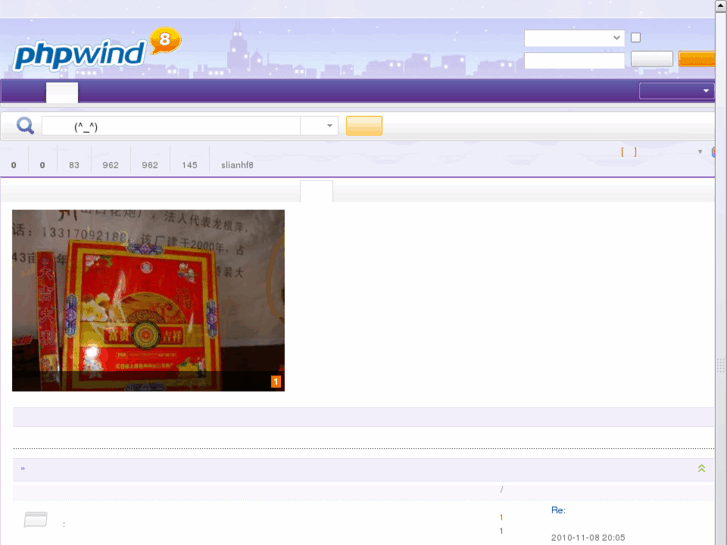
Task: Collapse forum section with green double chevron
Action: [x=701, y=468]
